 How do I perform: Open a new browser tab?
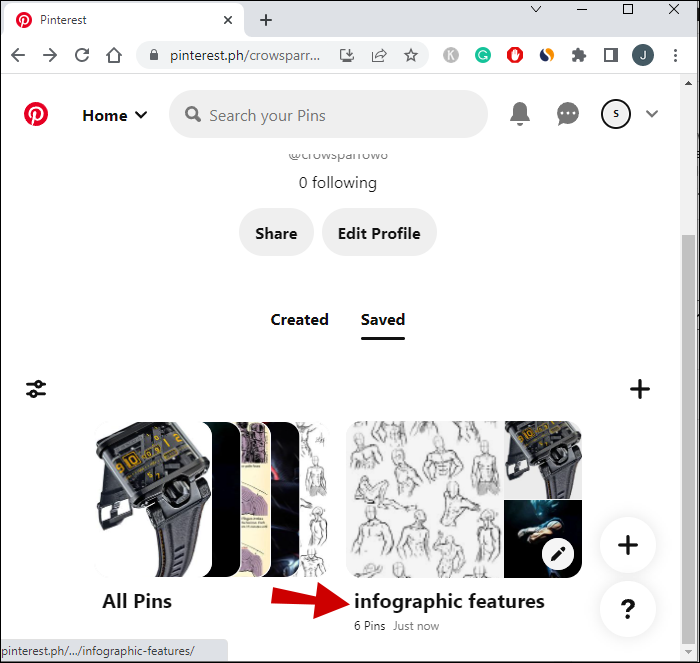pos(266,20)
